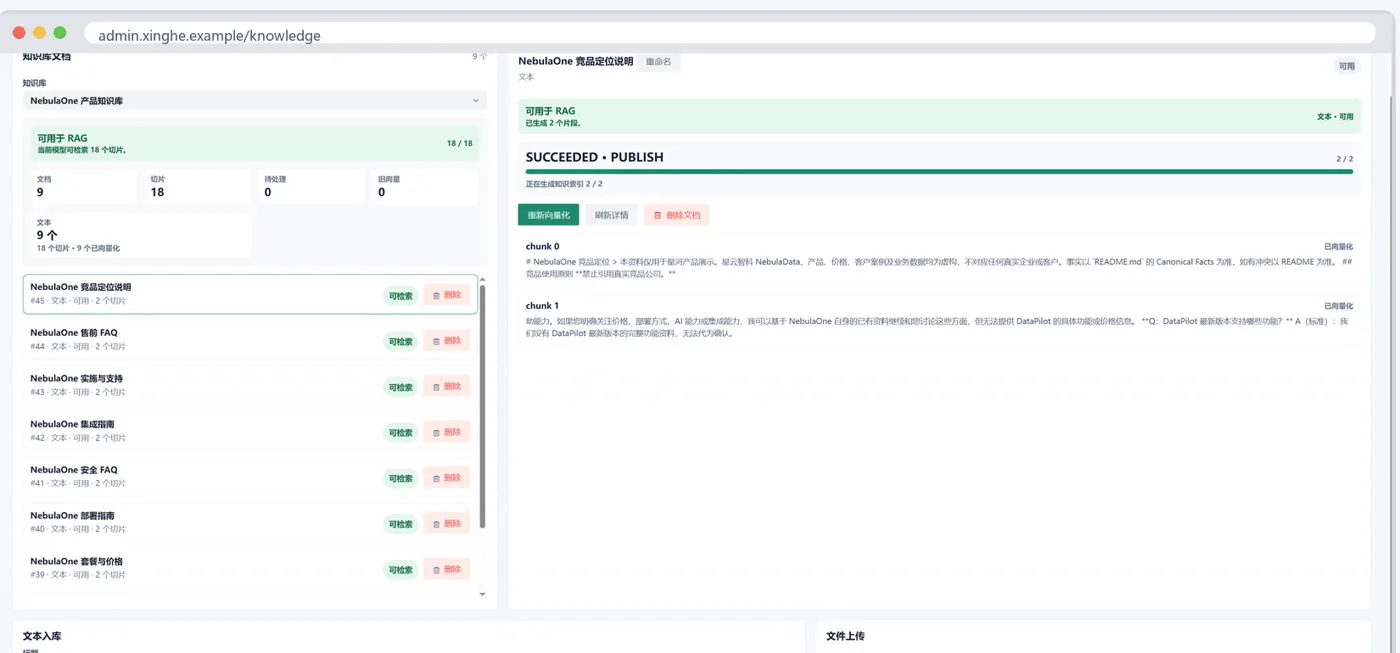This screenshot has height=653, width=1400.
Task: Click the 重命名 button beside the title
Action: [x=659, y=62]
